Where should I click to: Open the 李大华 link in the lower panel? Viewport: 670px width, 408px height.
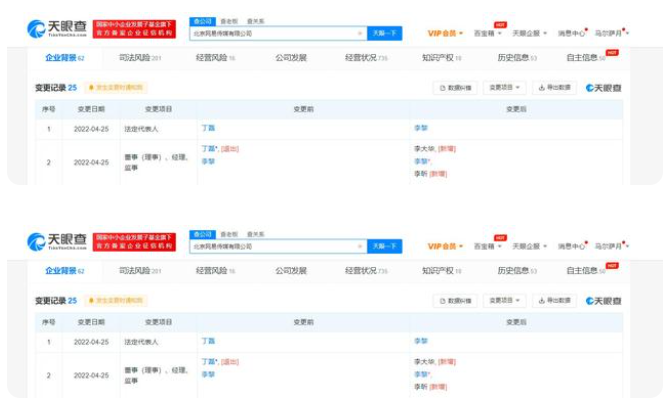pyautogui.click(x=425, y=361)
